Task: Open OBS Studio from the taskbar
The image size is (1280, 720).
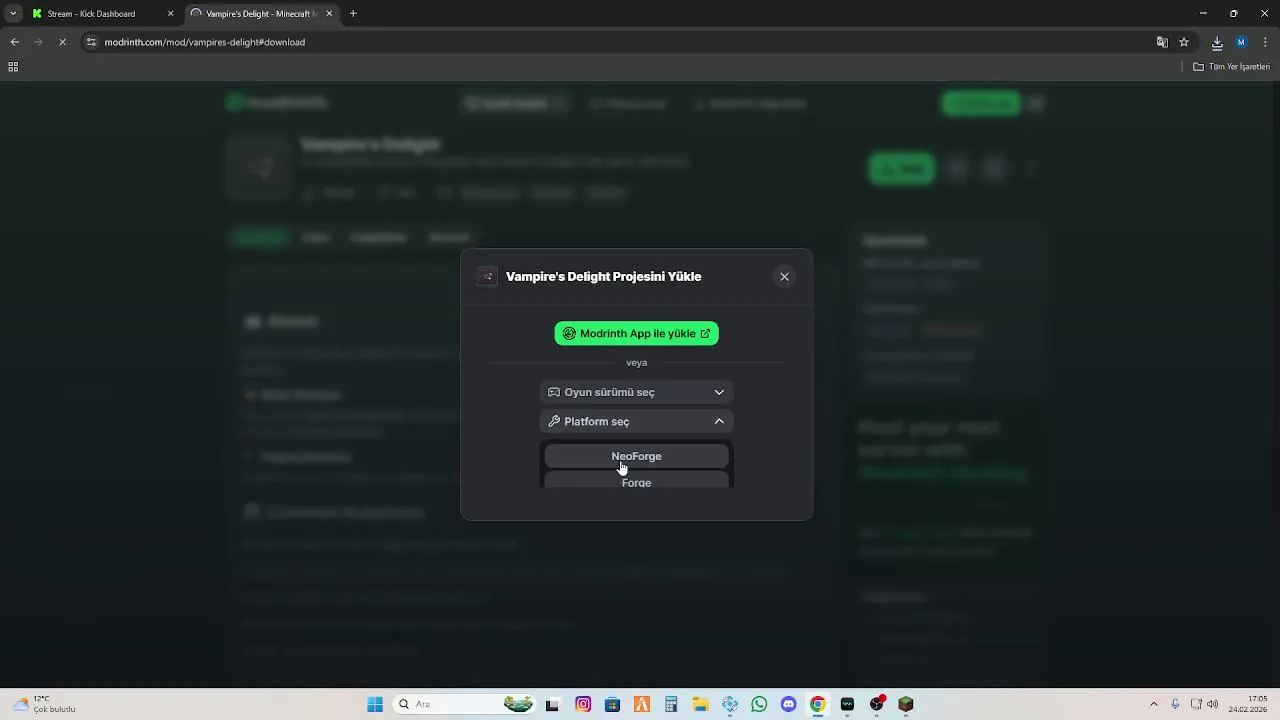Action: click(877, 704)
